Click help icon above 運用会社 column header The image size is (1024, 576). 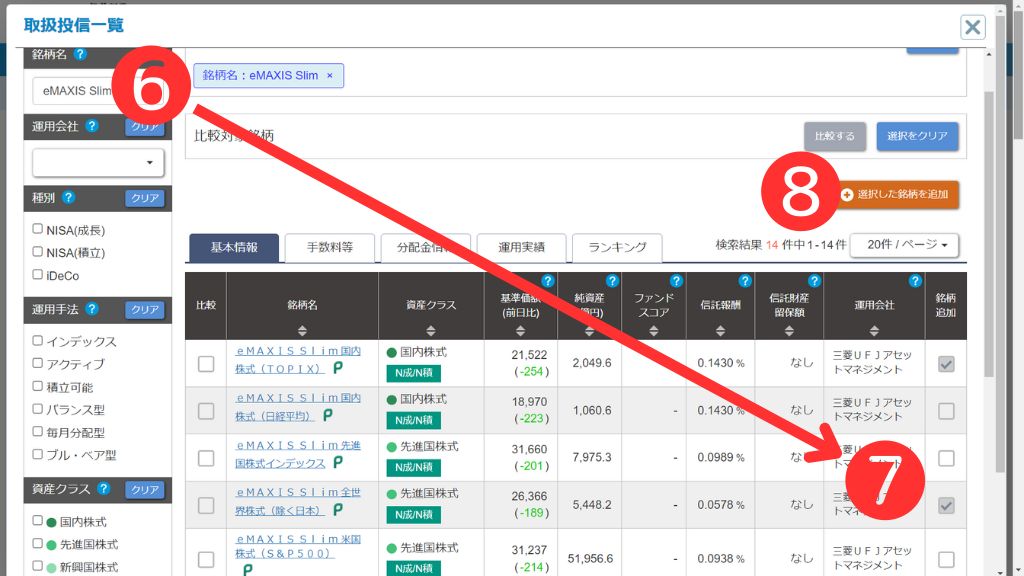pos(915,281)
